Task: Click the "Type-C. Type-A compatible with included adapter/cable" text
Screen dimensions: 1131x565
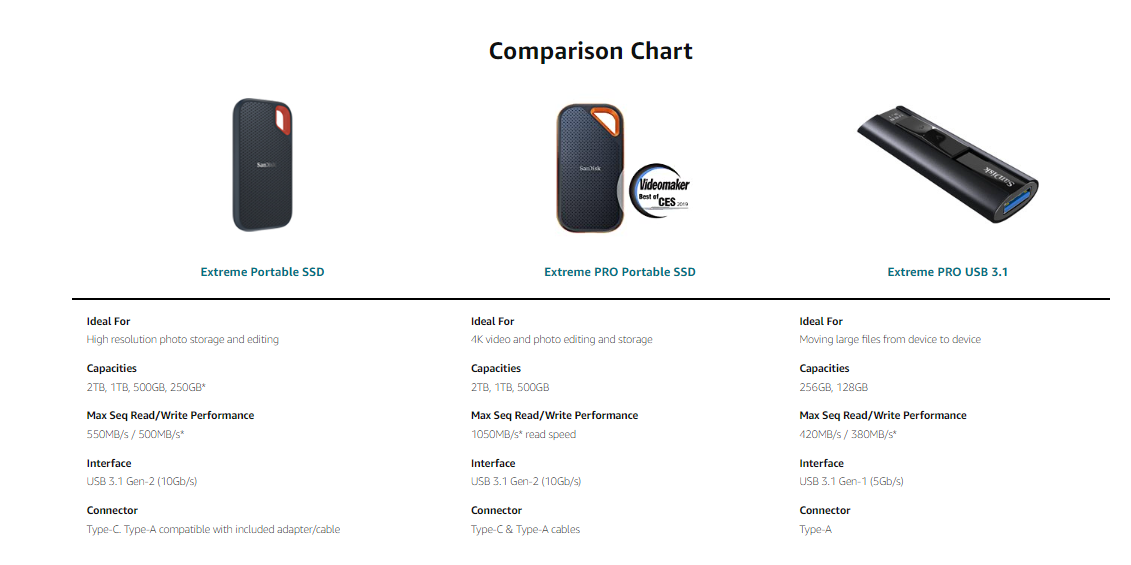Action: [213, 530]
